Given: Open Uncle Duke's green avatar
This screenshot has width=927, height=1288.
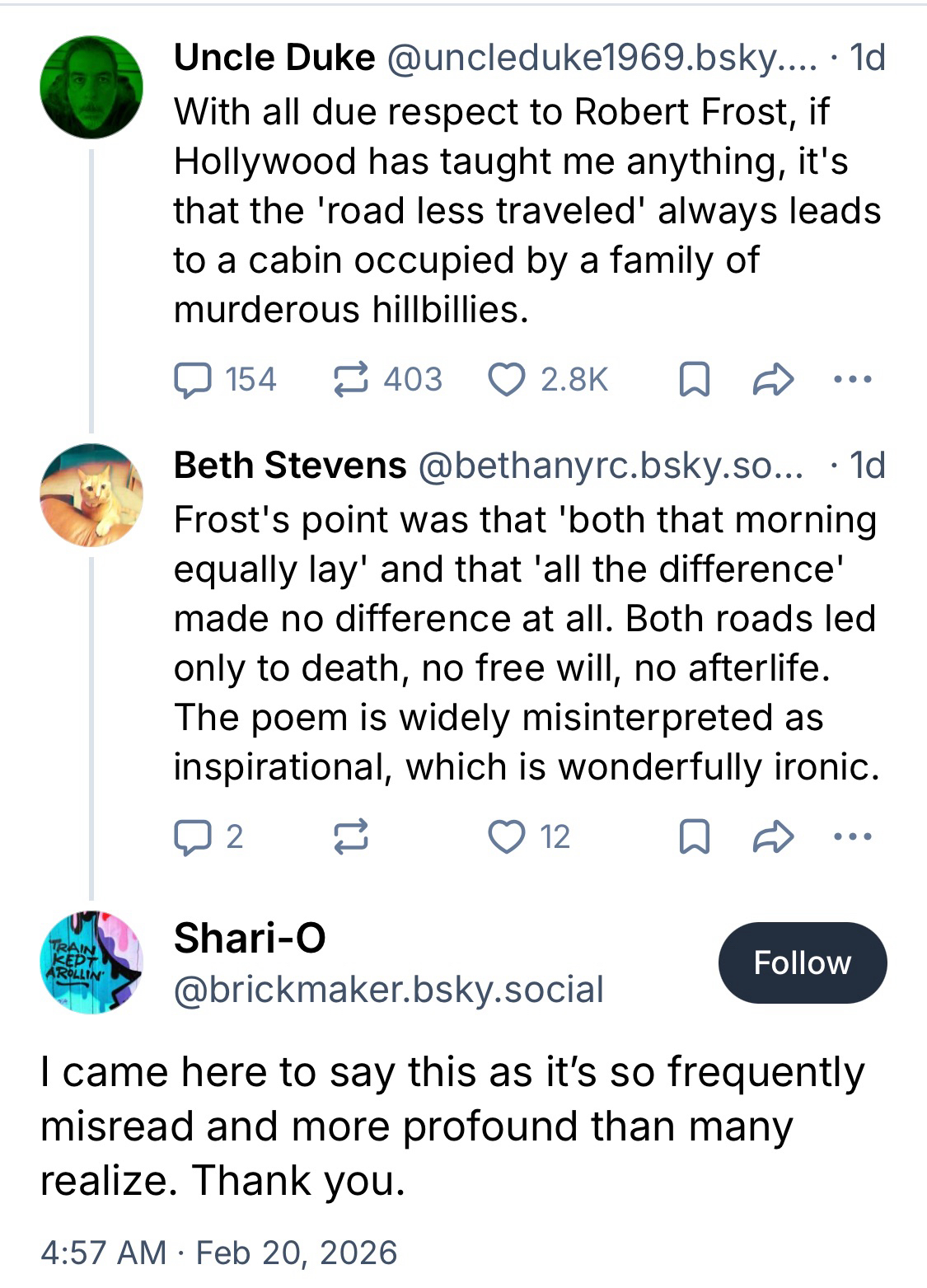Looking at the screenshot, I should pyautogui.click(x=91, y=87).
